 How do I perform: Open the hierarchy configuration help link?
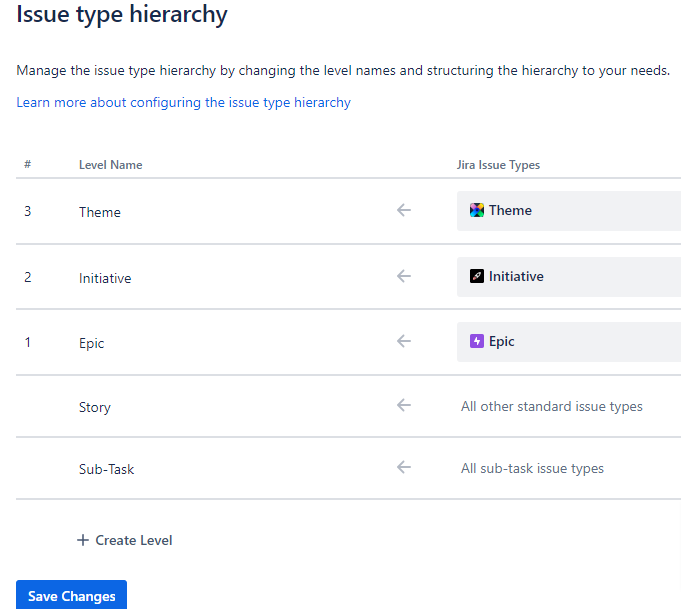183,102
